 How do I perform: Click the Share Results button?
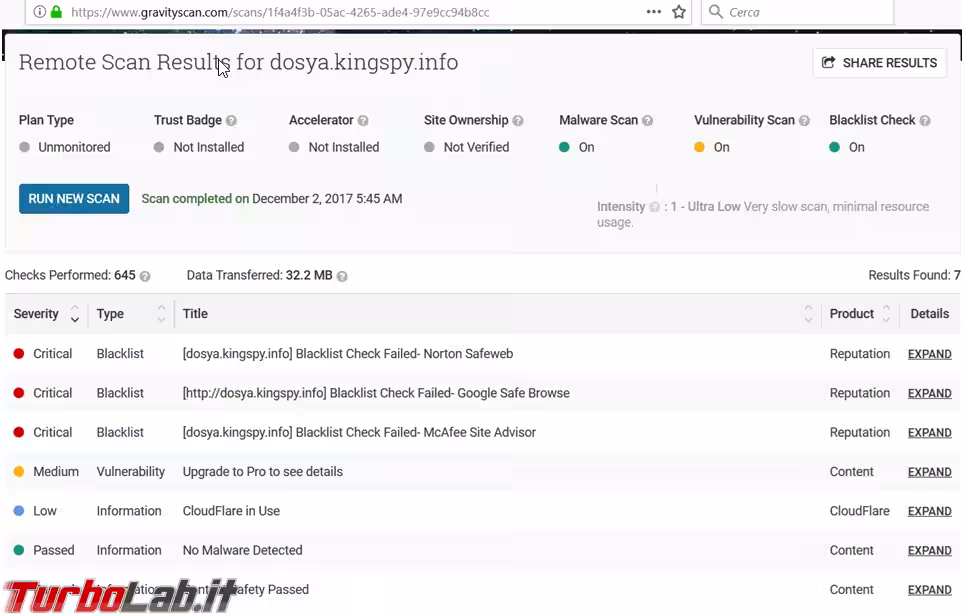(879, 63)
